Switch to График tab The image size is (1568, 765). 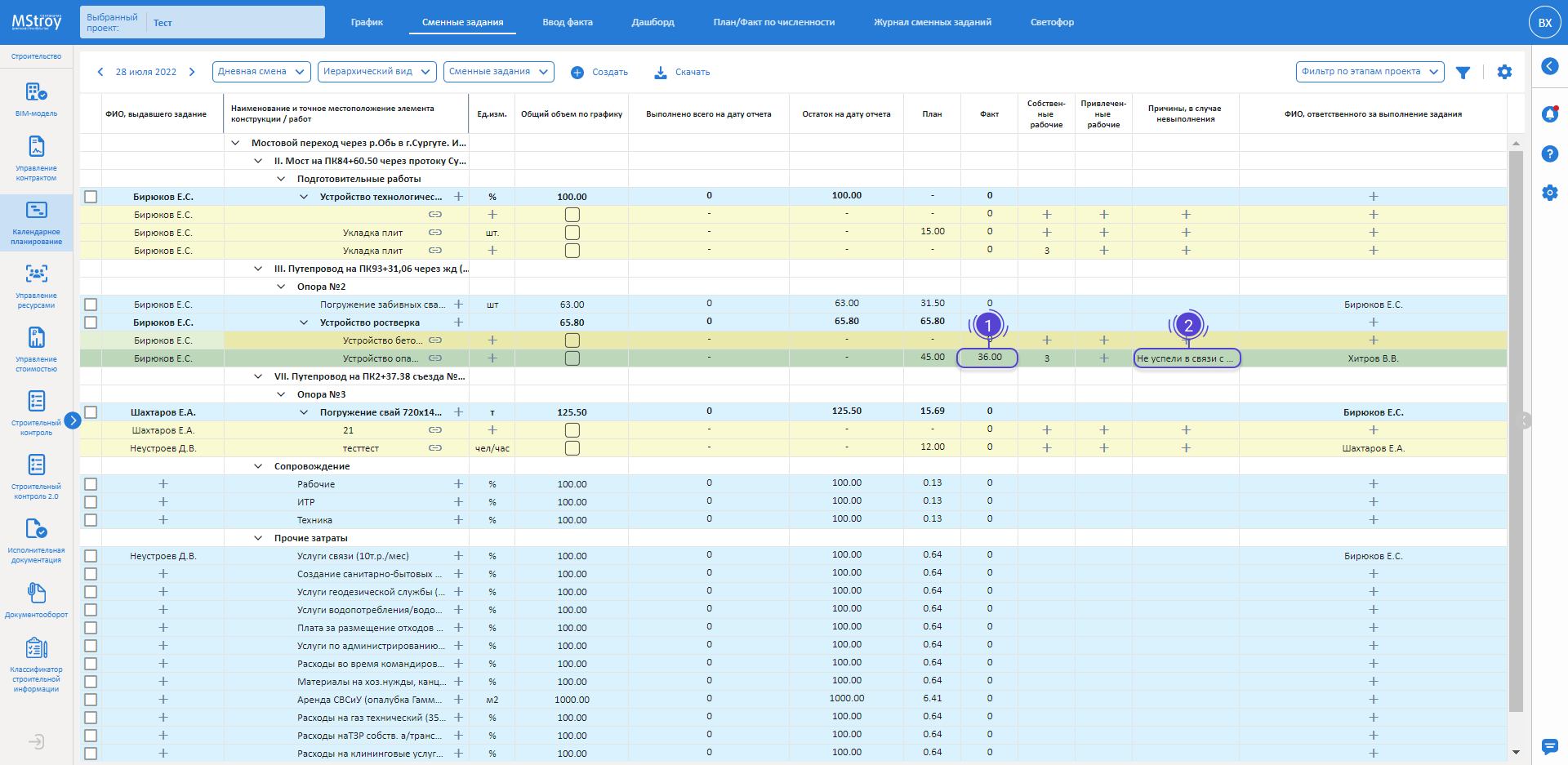coord(367,22)
